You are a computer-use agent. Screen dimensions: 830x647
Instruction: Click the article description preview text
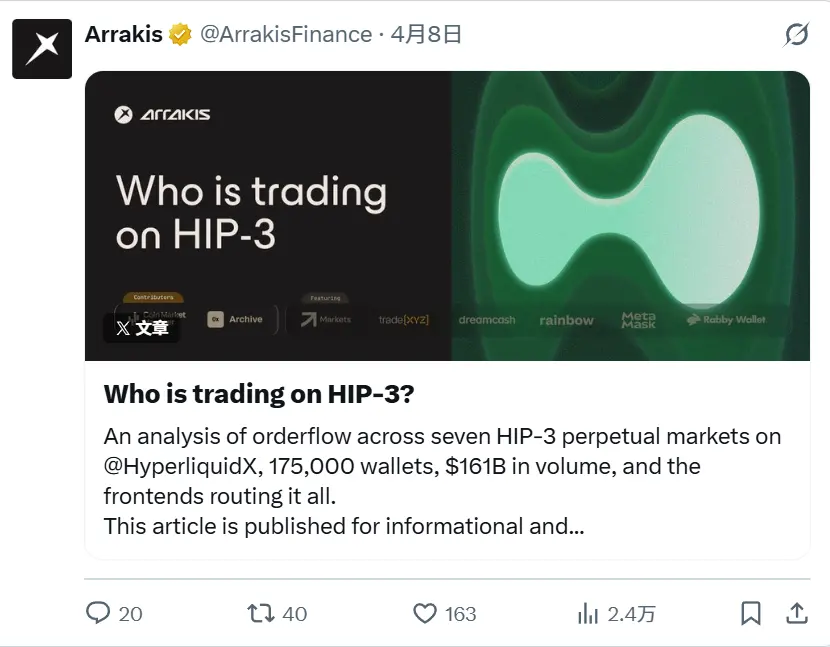[x=442, y=480]
